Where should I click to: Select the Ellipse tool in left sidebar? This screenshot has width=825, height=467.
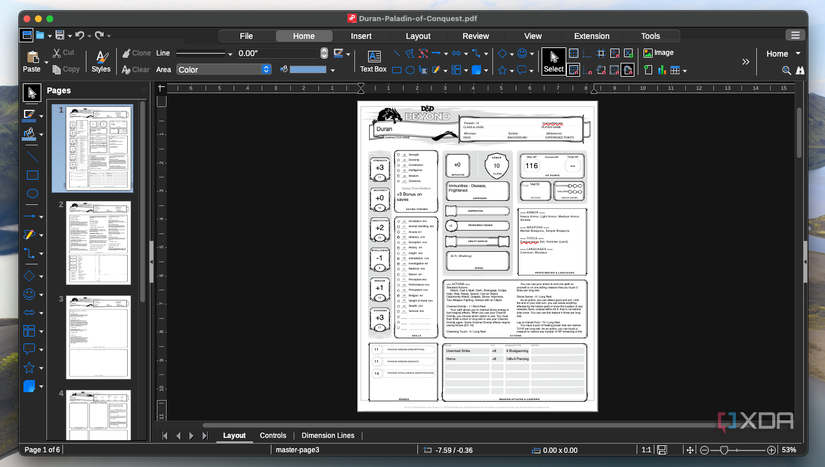[32, 194]
